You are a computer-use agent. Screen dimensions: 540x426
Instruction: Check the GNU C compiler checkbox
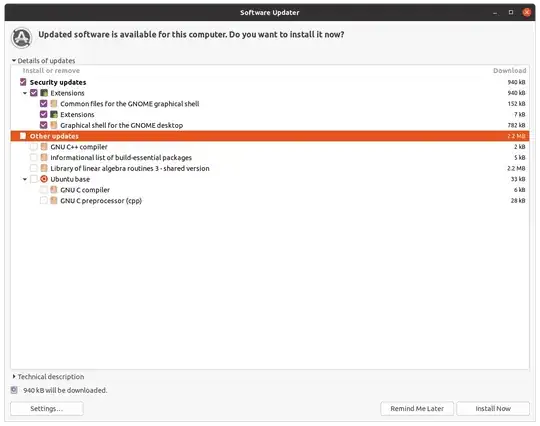[x=43, y=190]
